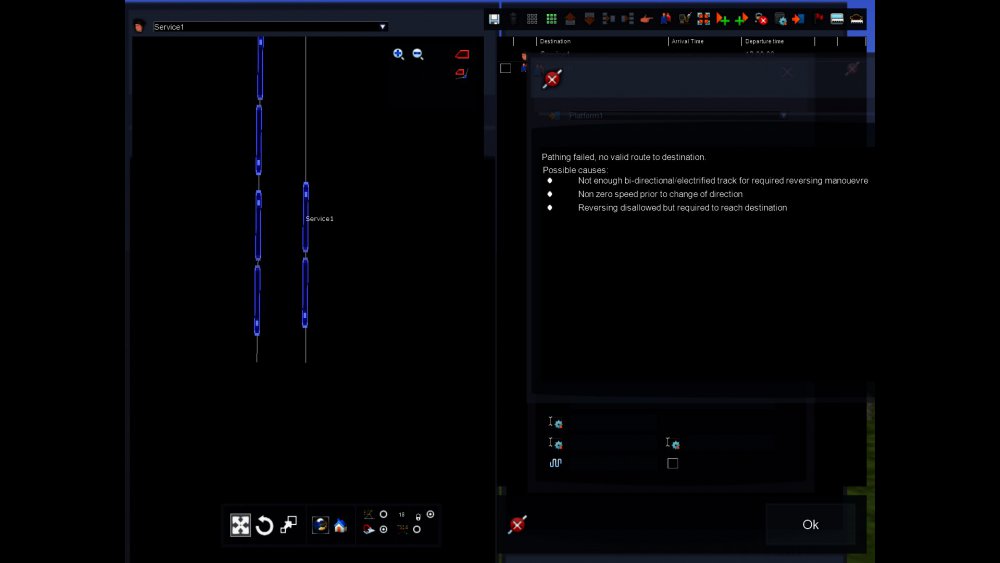Tick the checkbox in the timetable row

tap(505, 68)
